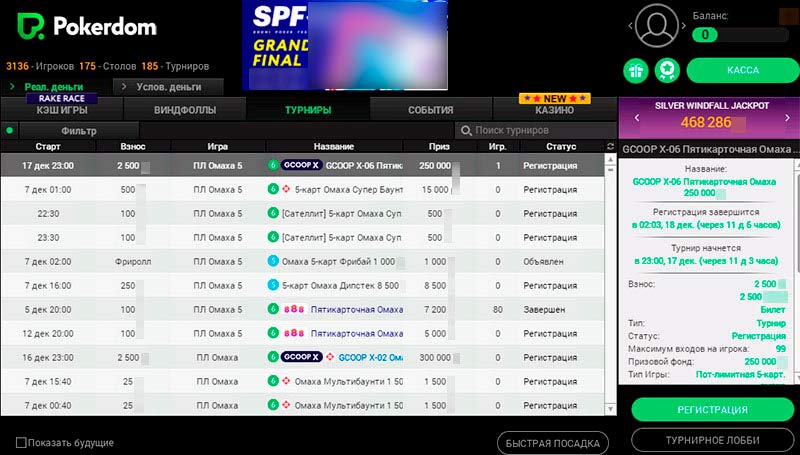Select the ТУРНИРЫ tab

[308, 110]
